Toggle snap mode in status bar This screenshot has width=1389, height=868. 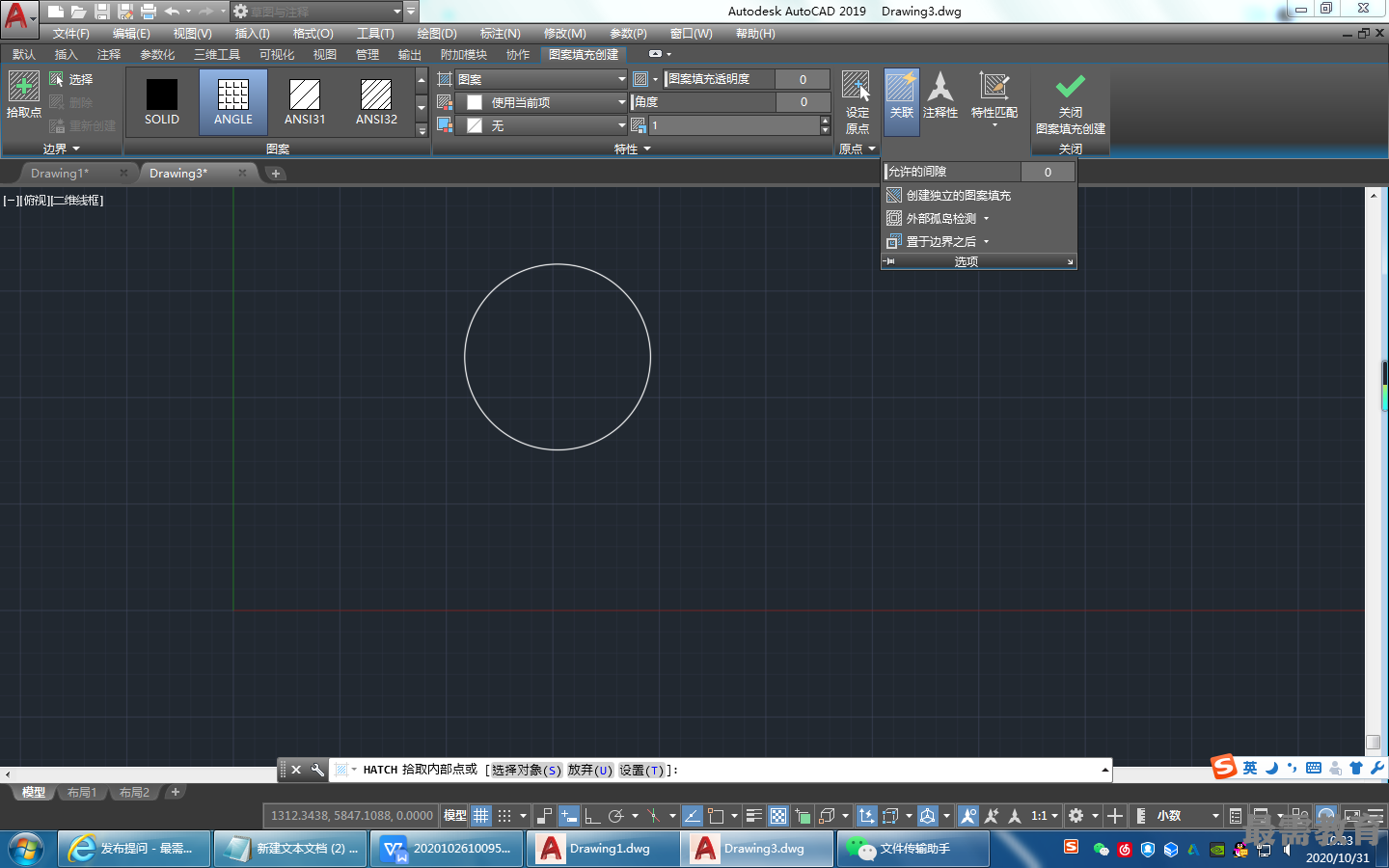504,816
